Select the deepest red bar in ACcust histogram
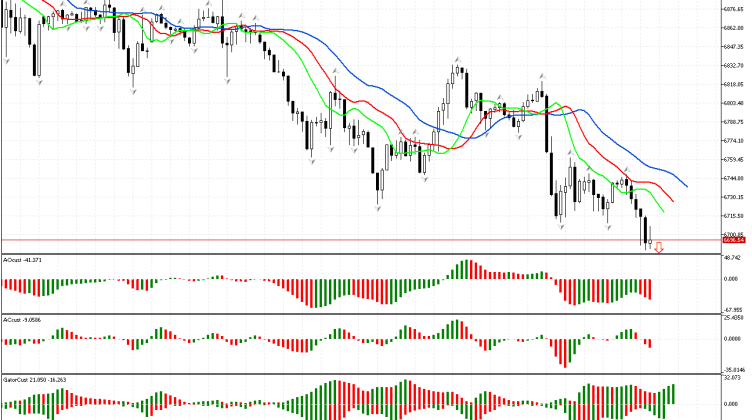The image size is (752, 420). (x=566, y=352)
